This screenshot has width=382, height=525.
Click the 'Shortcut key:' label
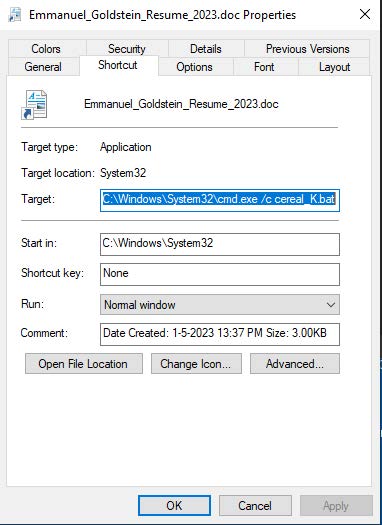(x=52, y=273)
